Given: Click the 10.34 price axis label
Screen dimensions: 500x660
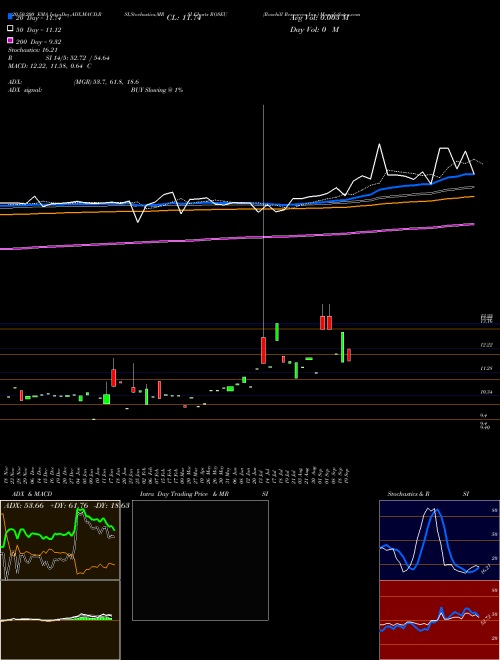Looking at the screenshot, I should pyautogui.click(x=487, y=392).
